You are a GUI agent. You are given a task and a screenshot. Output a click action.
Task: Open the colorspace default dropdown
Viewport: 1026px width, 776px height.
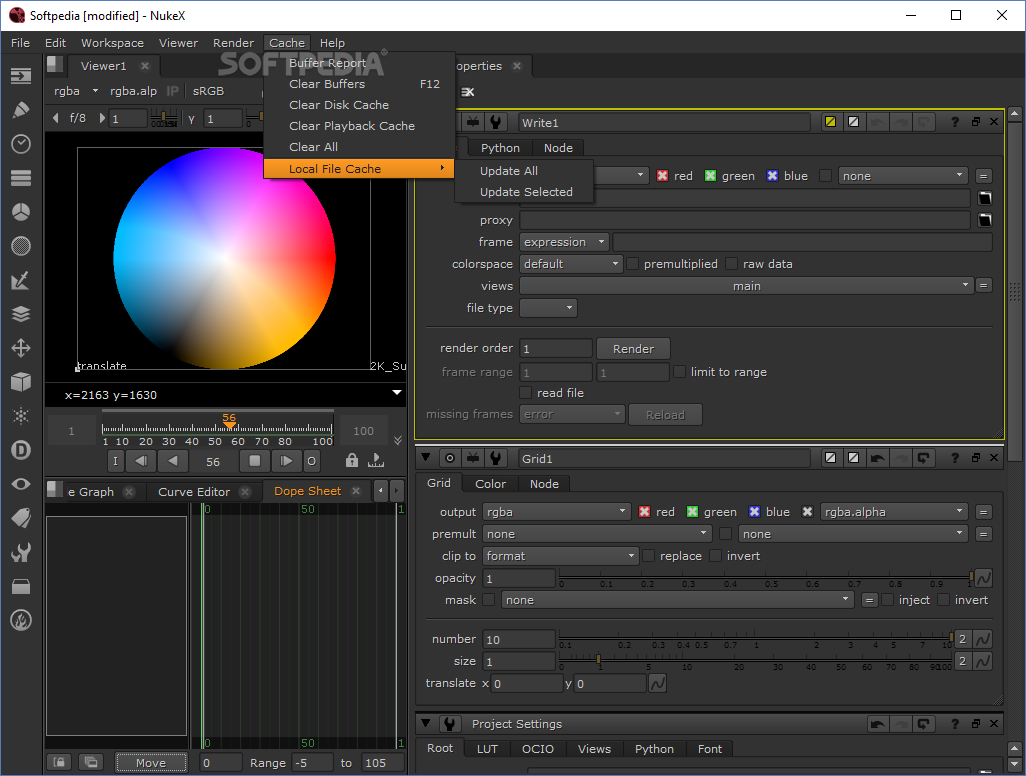pos(571,264)
